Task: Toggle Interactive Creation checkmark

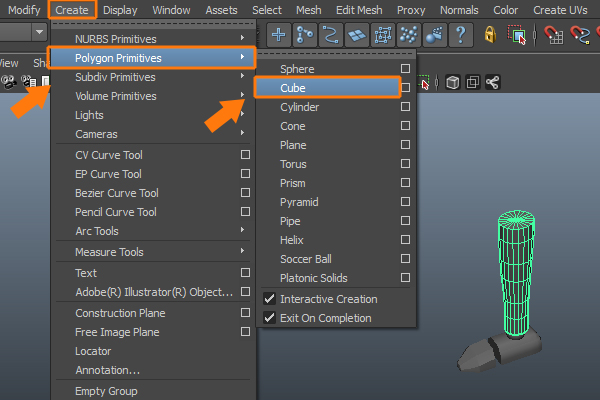Action: tap(269, 299)
